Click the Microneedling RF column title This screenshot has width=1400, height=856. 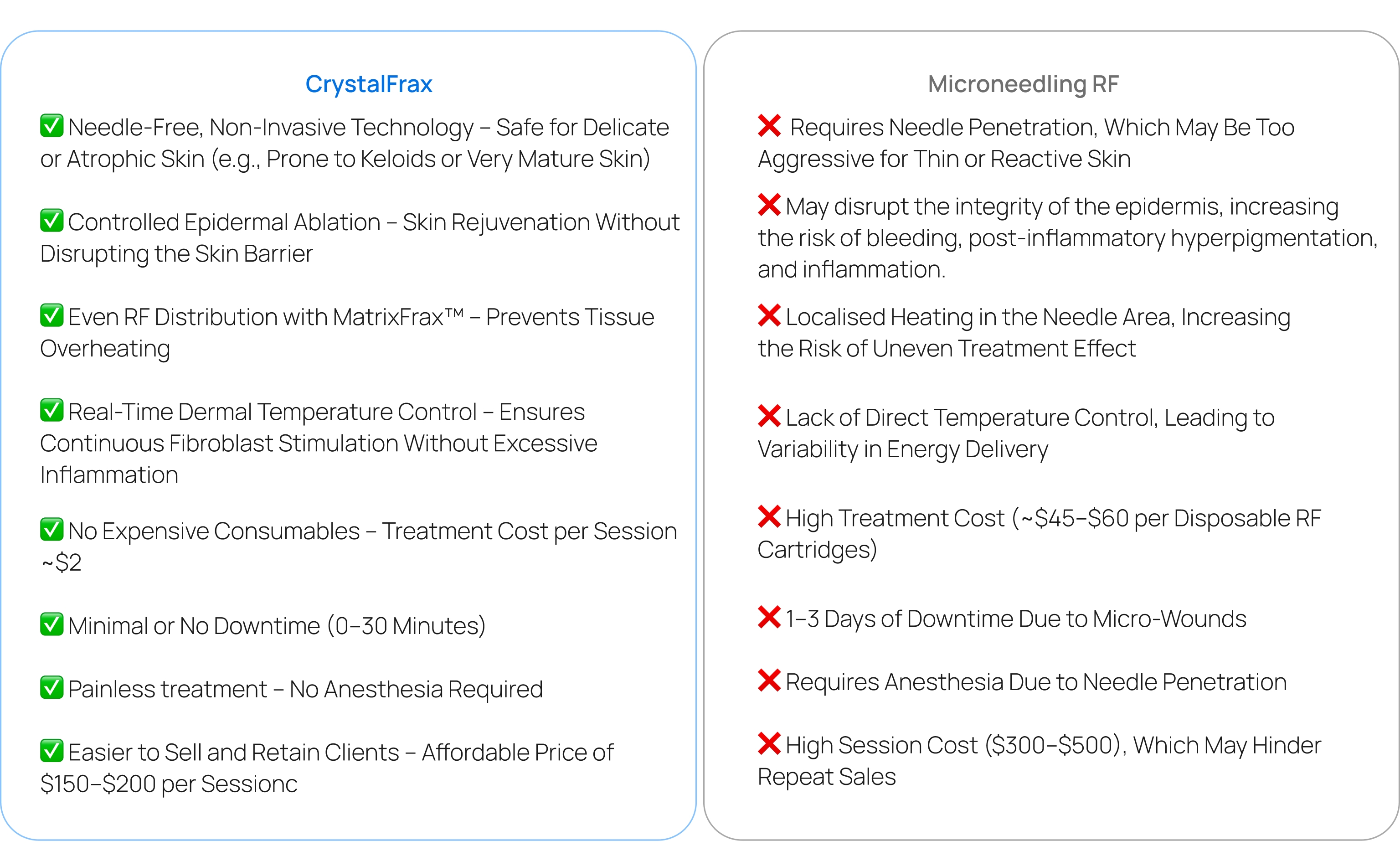coord(1023,84)
